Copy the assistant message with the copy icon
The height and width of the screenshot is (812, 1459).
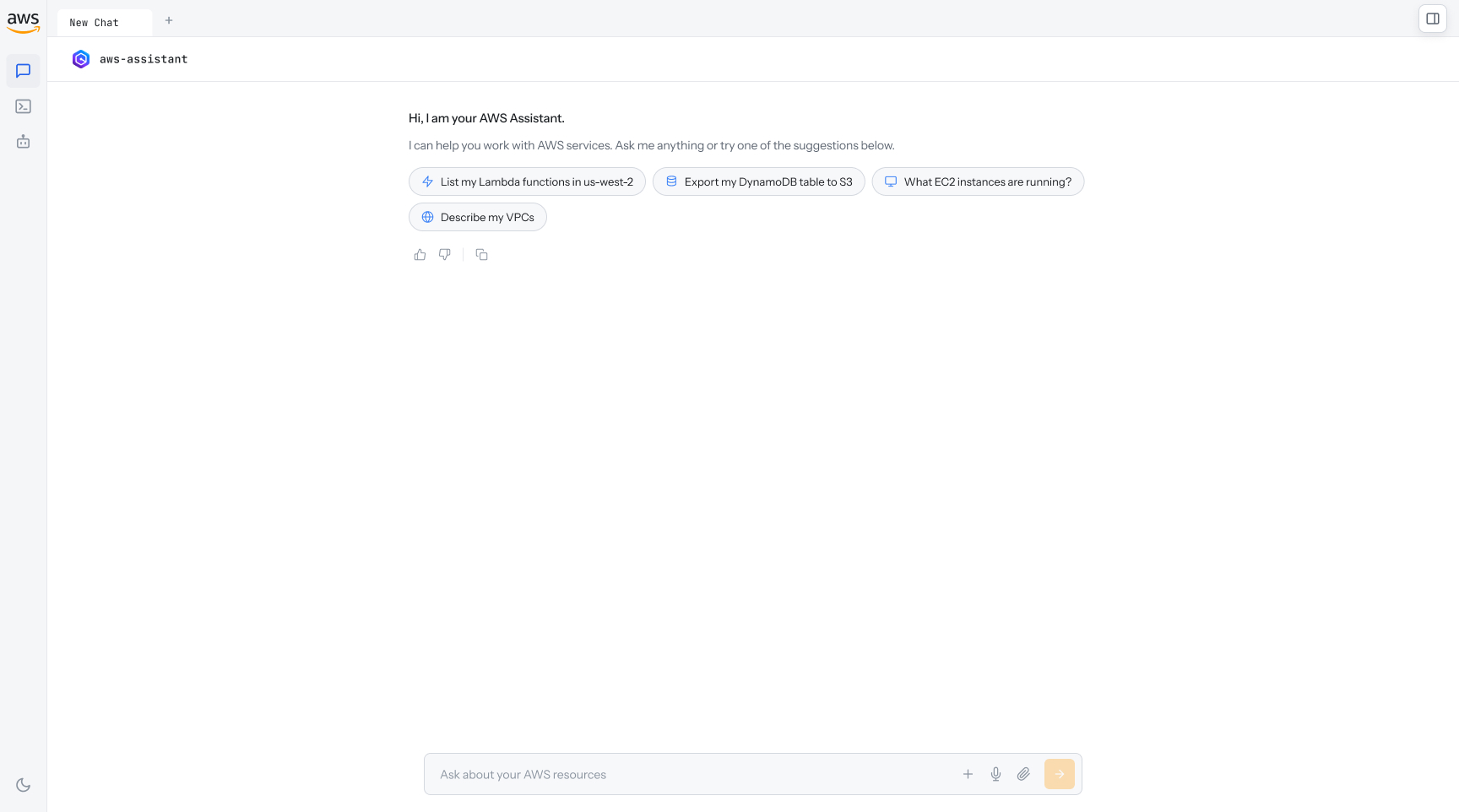click(x=482, y=255)
